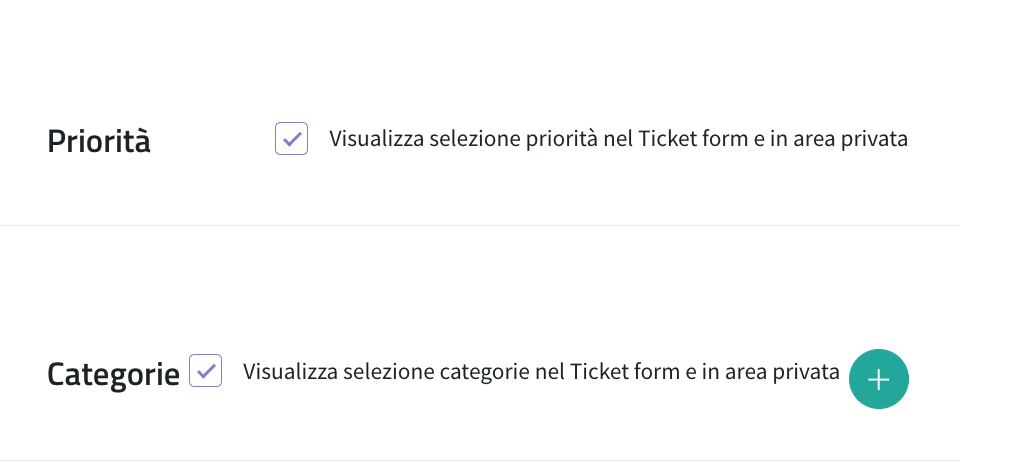Hide priority selection from private area

[291, 139]
